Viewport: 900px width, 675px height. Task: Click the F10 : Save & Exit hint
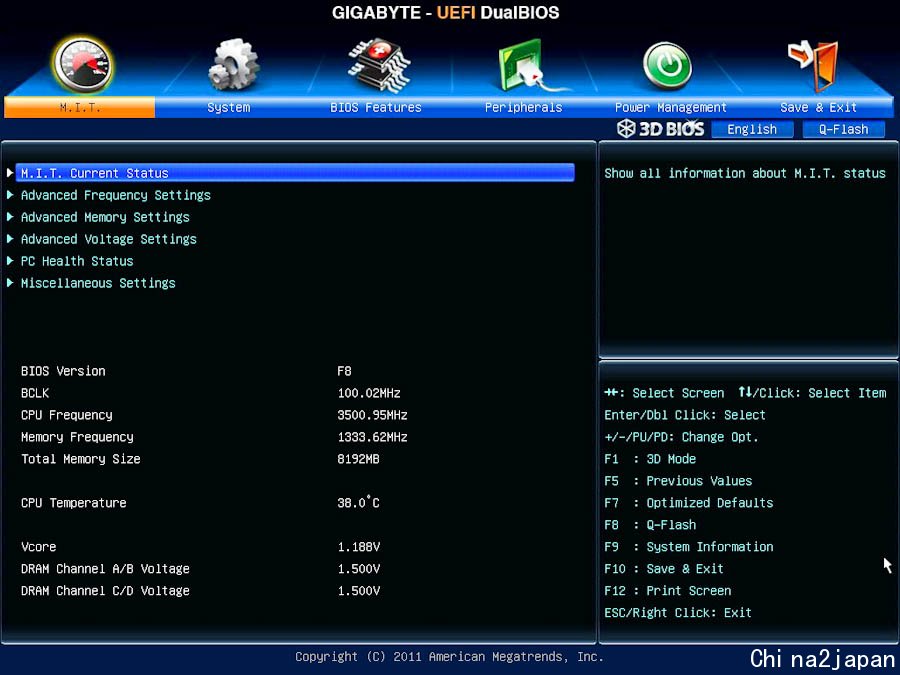click(664, 569)
